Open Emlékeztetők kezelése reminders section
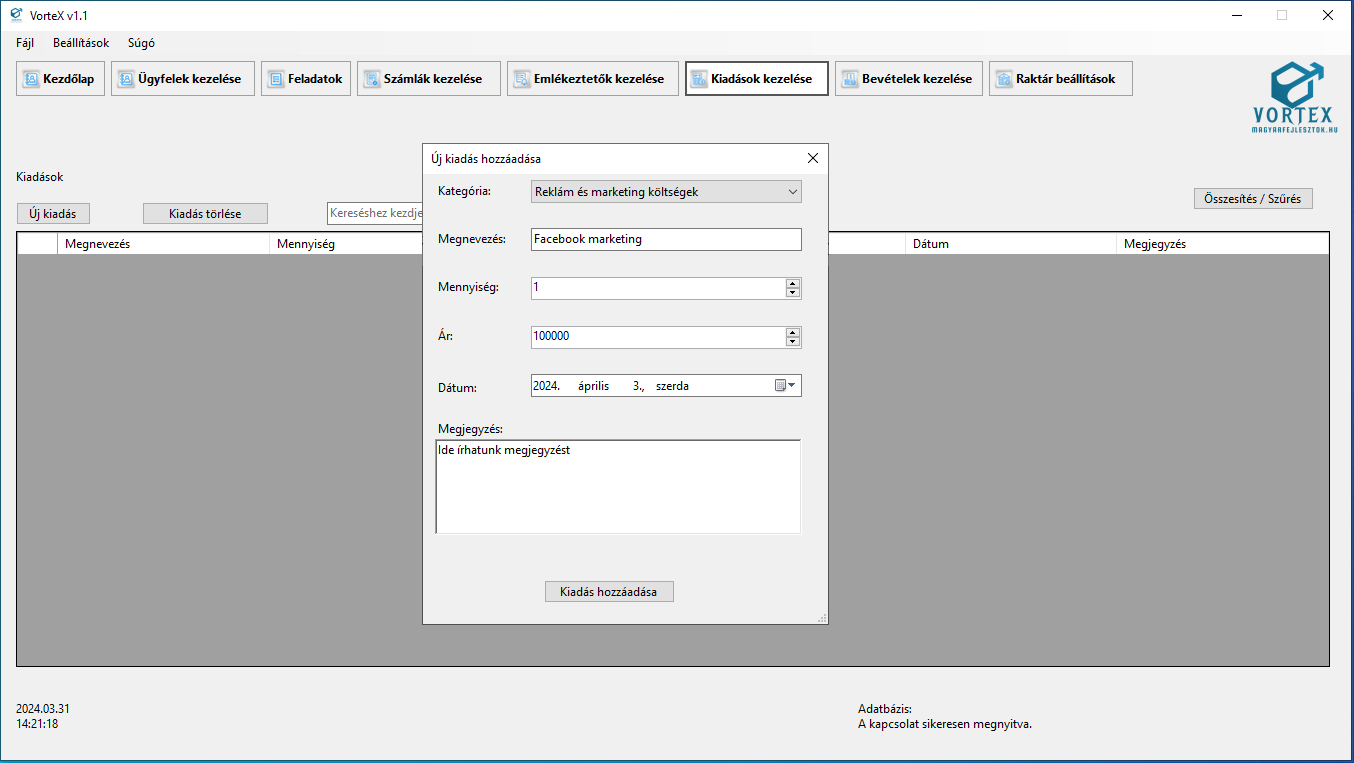This screenshot has width=1354, height=763. click(592, 79)
